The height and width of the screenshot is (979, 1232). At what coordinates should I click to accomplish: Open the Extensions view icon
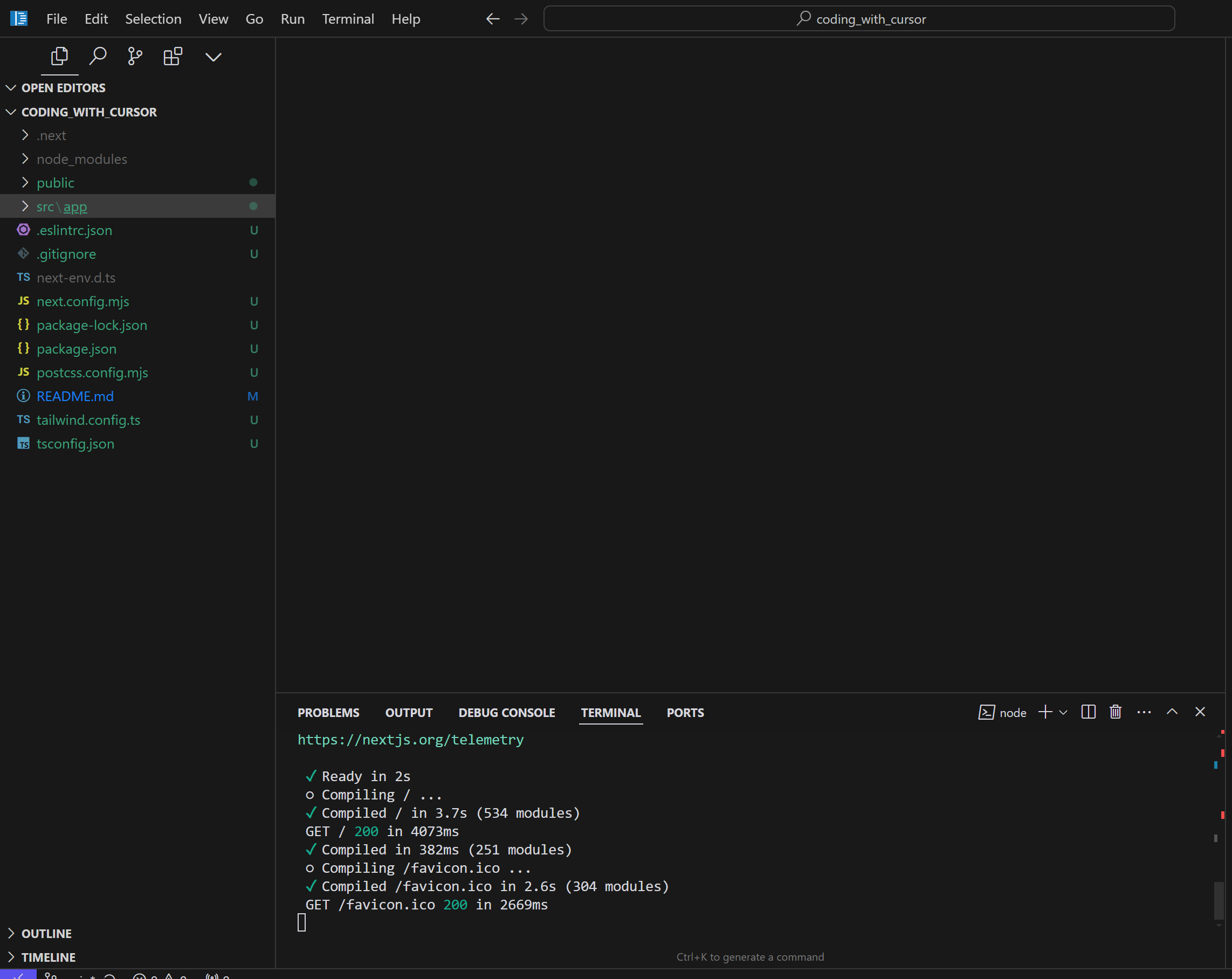(173, 56)
